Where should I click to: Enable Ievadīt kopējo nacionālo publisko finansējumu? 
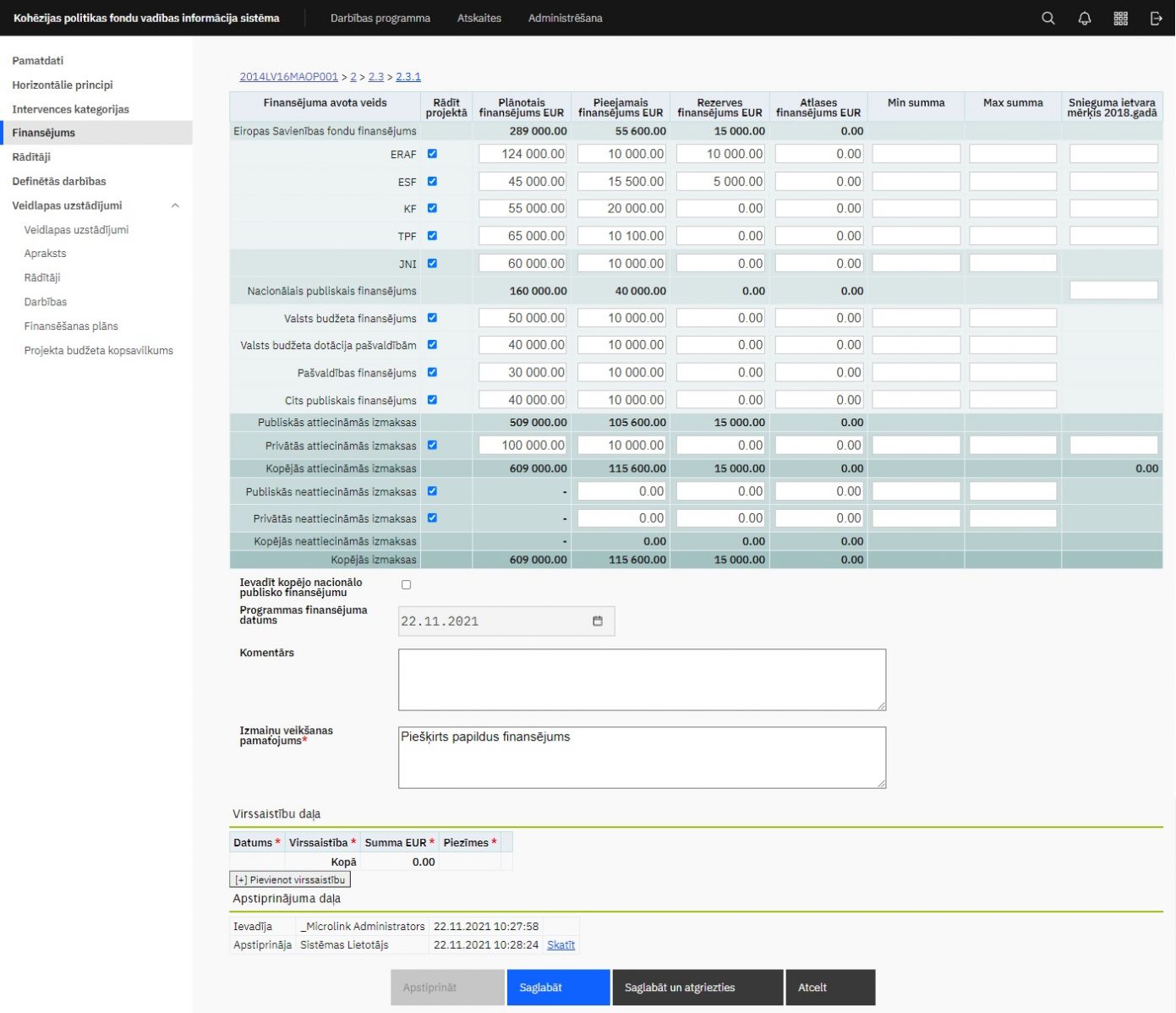(x=406, y=585)
